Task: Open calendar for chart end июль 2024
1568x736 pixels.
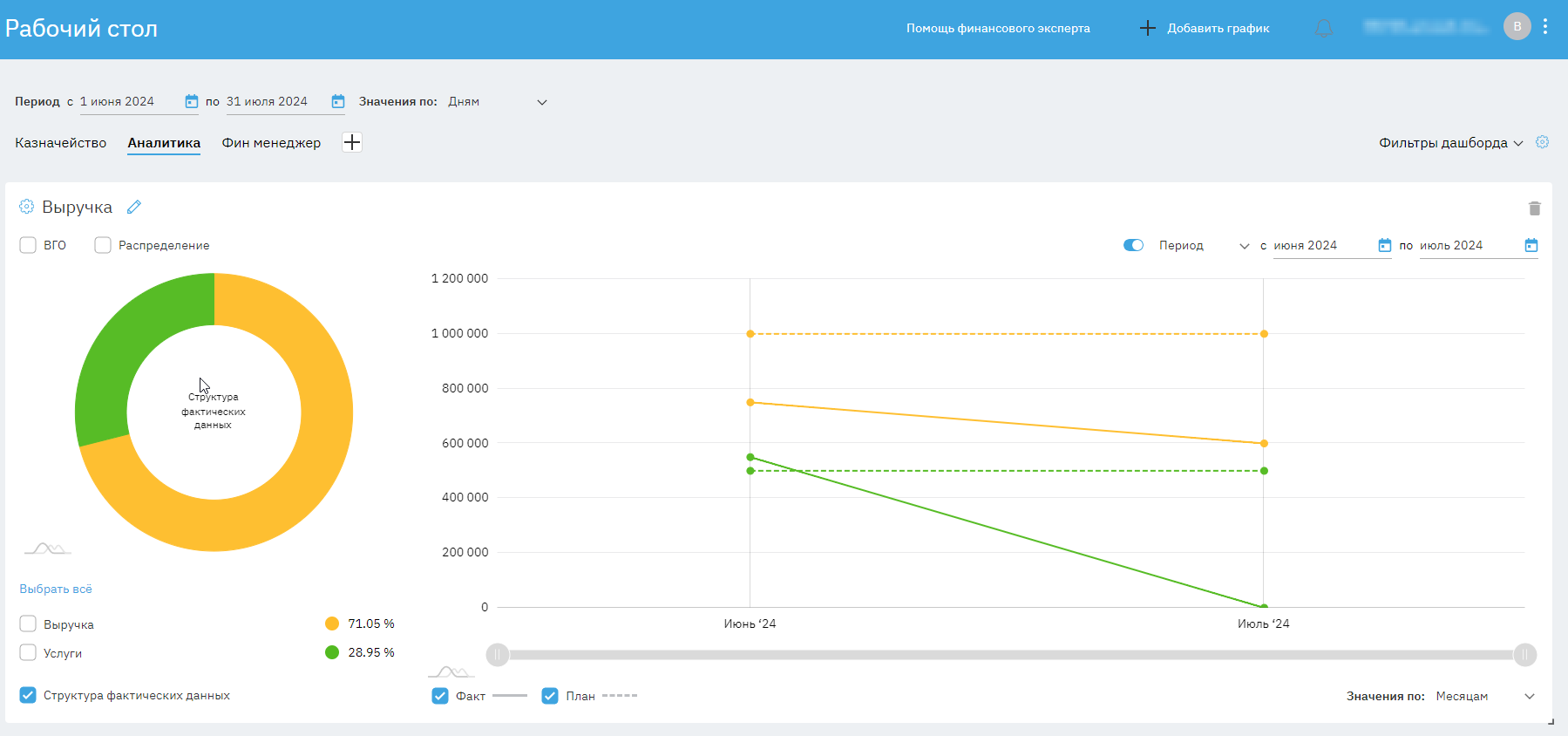Action: 1531,246
